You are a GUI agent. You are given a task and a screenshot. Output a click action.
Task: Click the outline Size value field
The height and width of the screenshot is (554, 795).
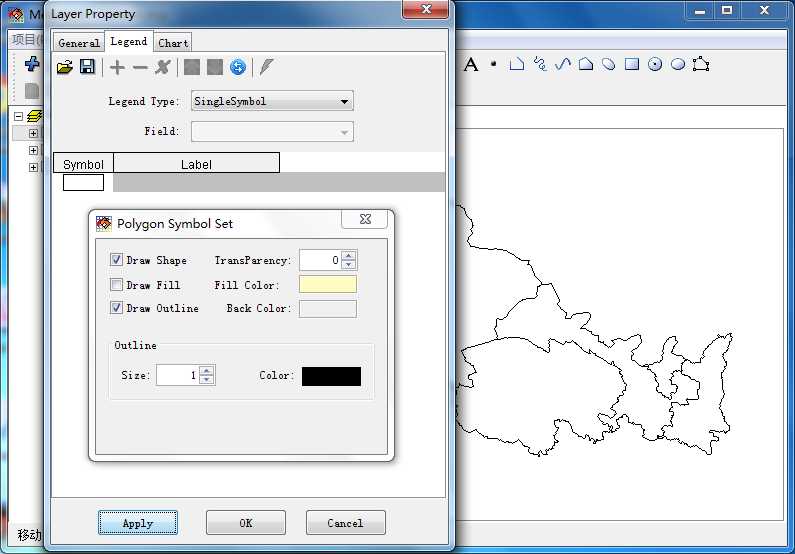coord(178,375)
